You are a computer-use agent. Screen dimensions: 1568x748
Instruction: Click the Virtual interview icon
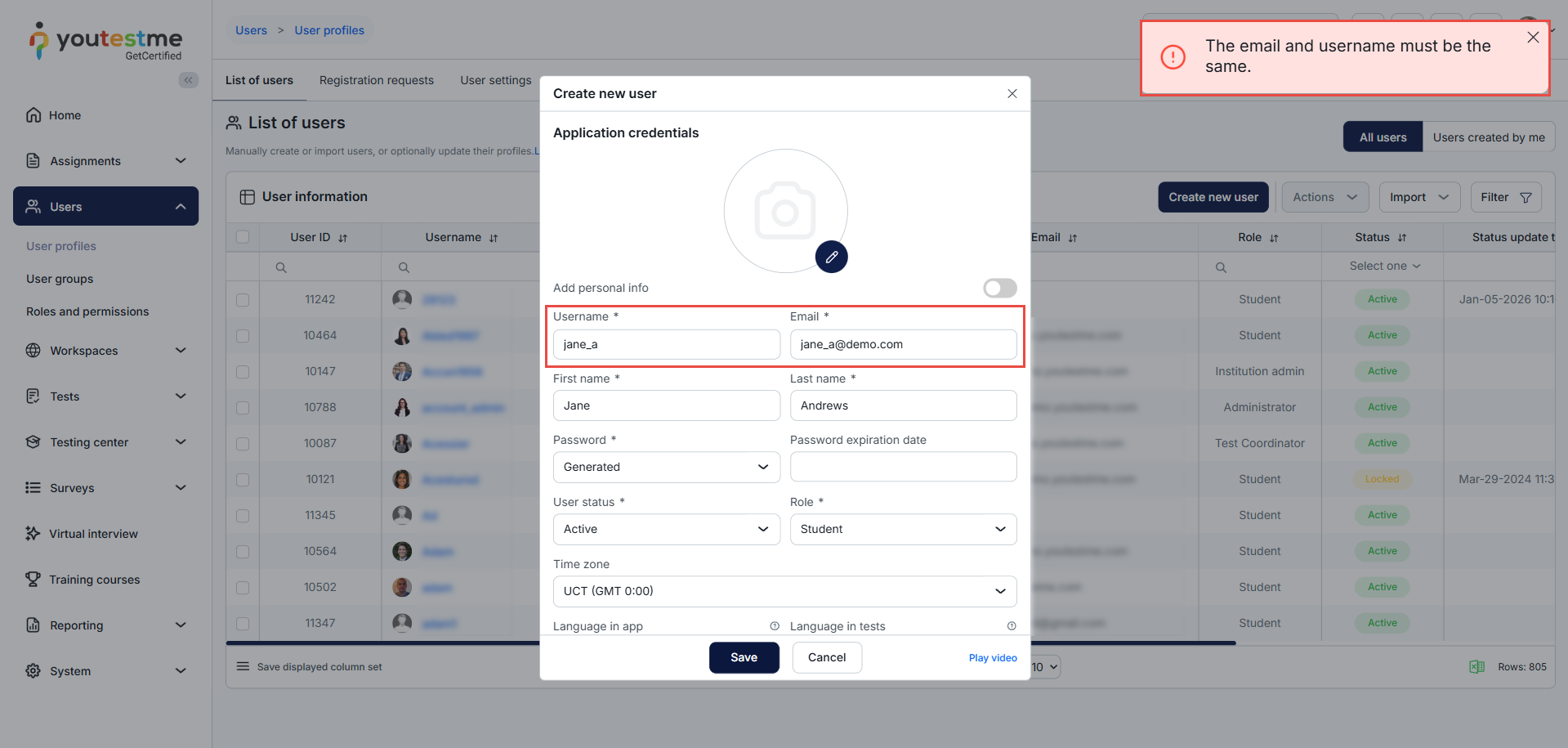pyautogui.click(x=34, y=534)
